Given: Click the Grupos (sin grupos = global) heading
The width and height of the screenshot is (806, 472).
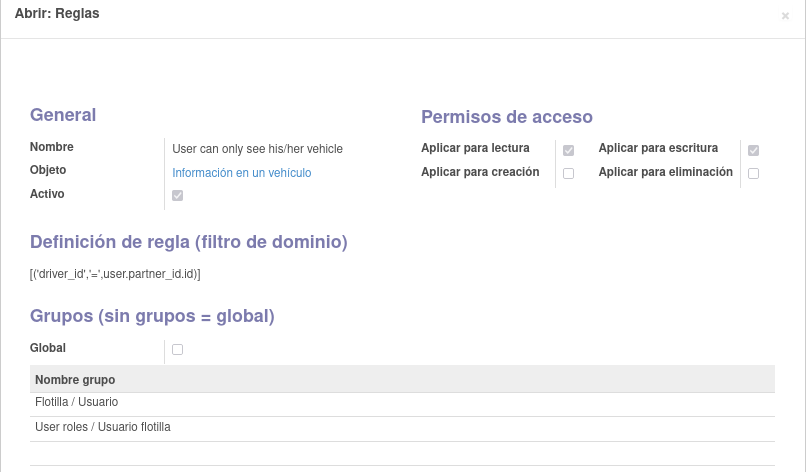Looking at the screenshot, I should click(x=152, y=316).
